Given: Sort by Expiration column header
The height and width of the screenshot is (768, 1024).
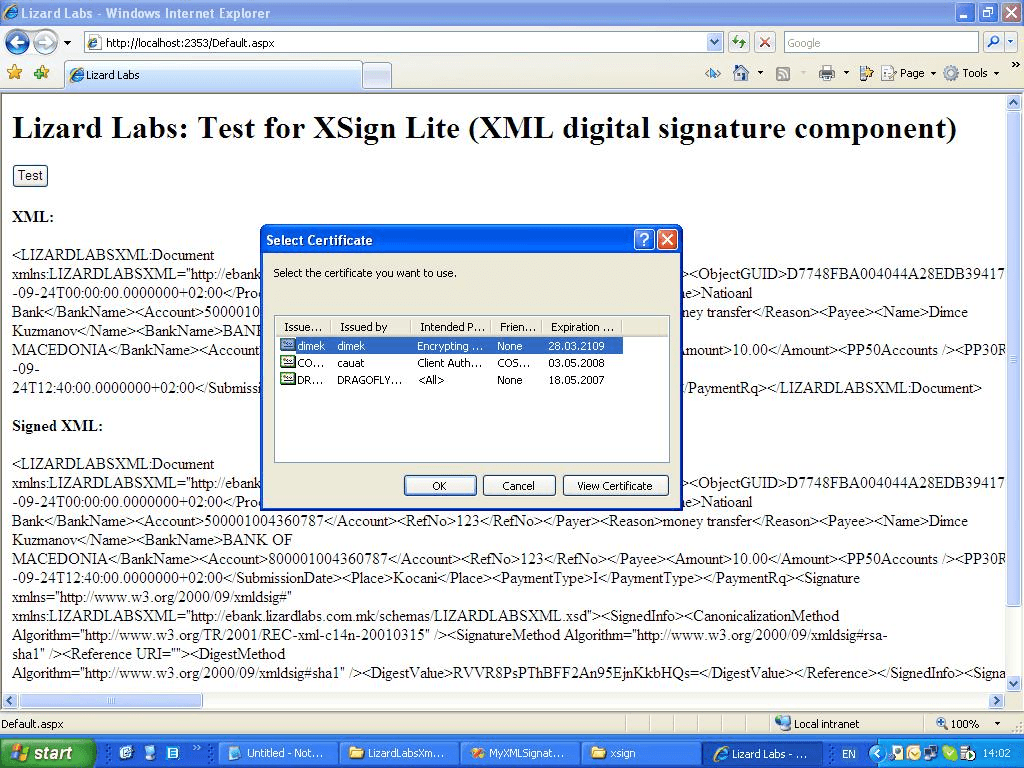Looking at the screenshot, I should pos(581,327).
